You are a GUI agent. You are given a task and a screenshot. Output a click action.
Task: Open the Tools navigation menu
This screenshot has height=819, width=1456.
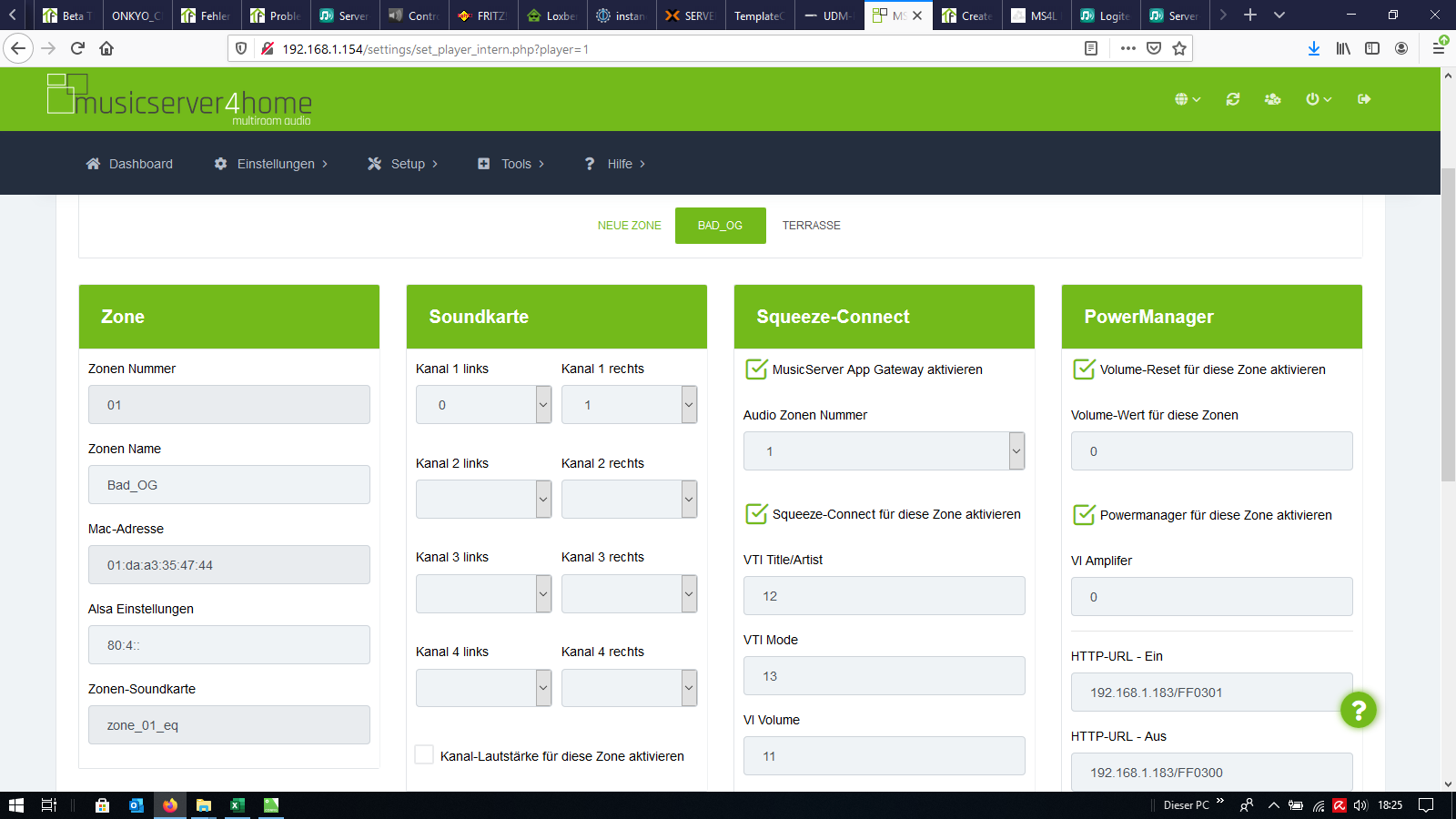(511, 164)
